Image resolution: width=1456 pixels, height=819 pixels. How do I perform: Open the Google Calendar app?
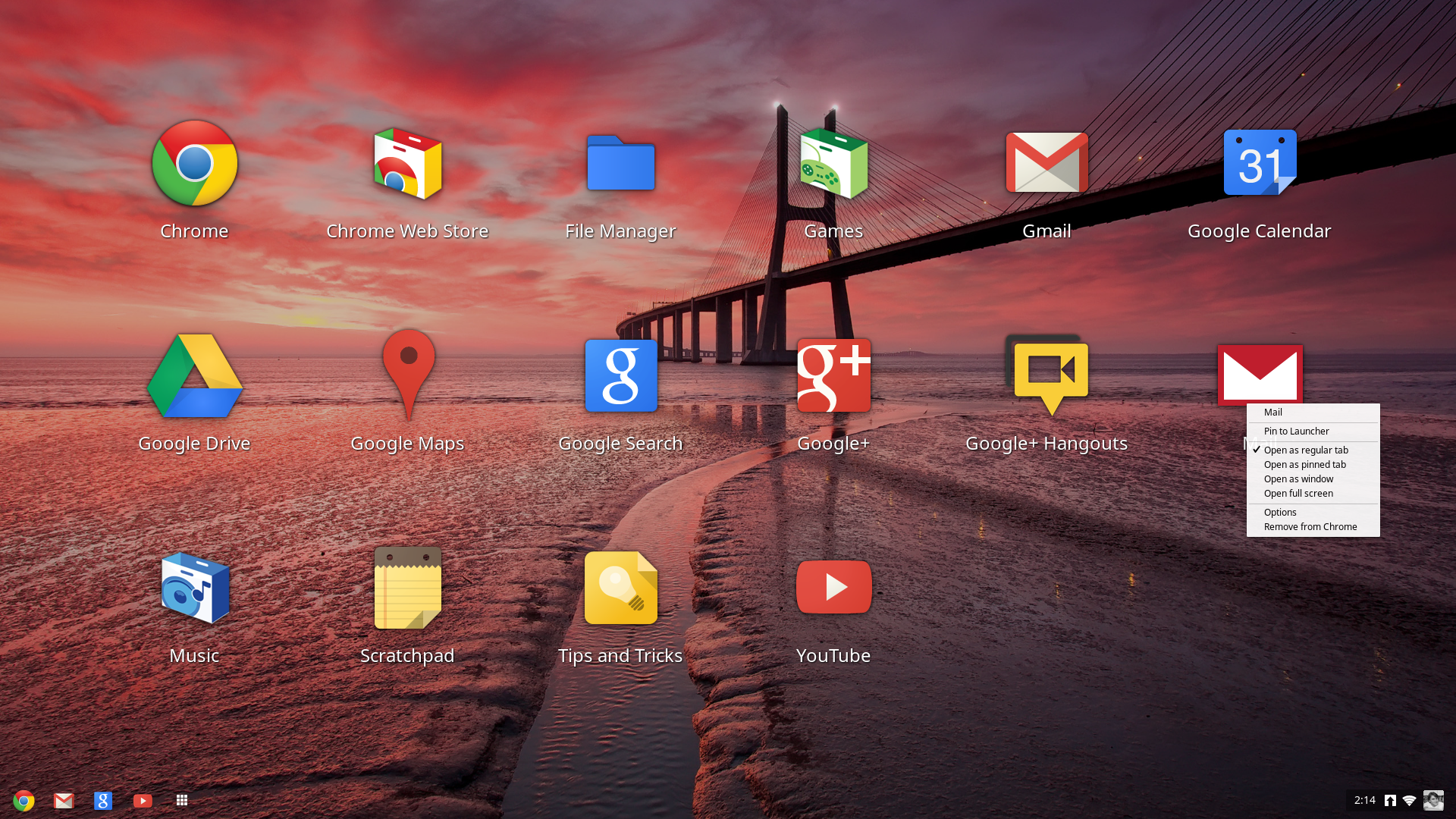click(1259, 165)
